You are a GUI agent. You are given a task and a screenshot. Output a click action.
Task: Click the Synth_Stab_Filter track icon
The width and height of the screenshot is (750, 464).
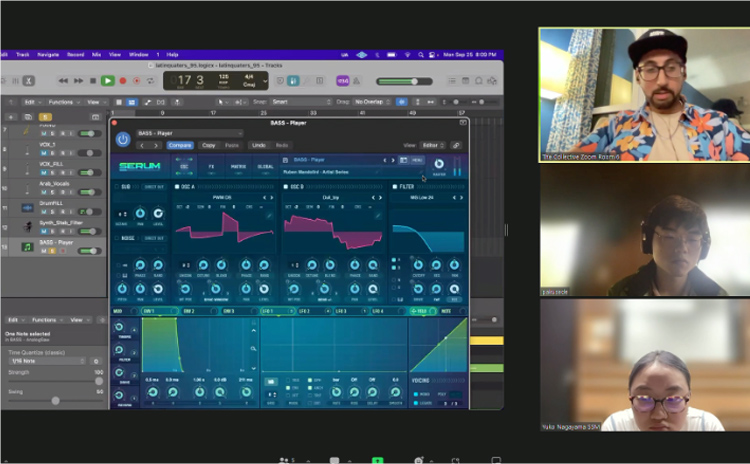point(27,227)
